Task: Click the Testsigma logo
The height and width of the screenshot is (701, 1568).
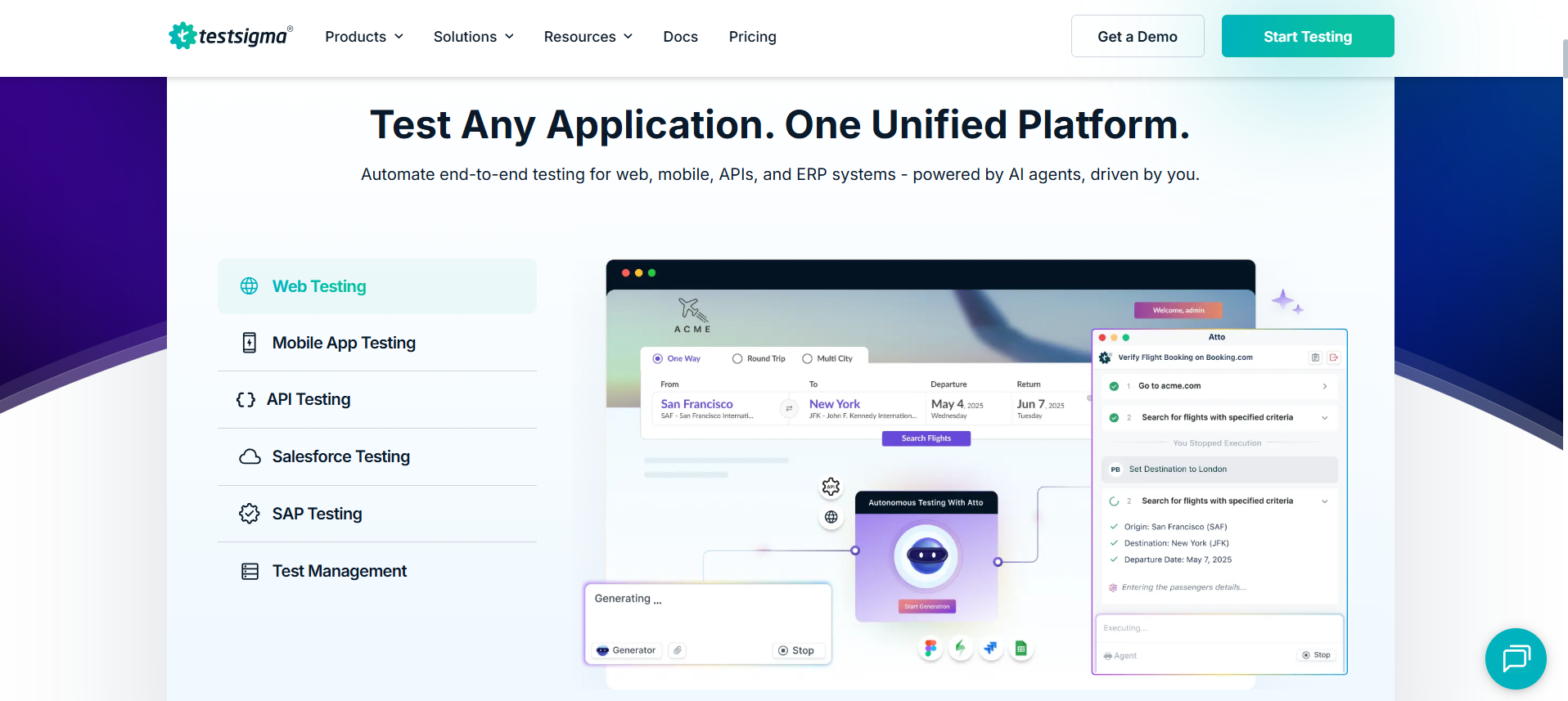Action: [x=230, y=36]
